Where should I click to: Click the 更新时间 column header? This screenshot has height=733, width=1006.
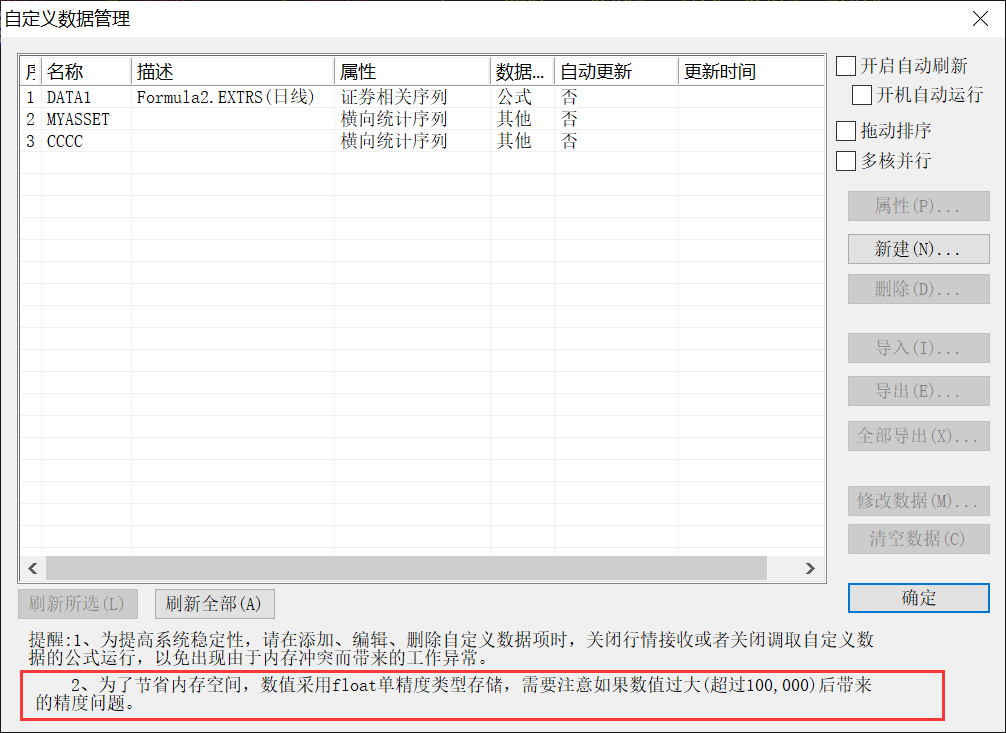[x=751, y=71]
